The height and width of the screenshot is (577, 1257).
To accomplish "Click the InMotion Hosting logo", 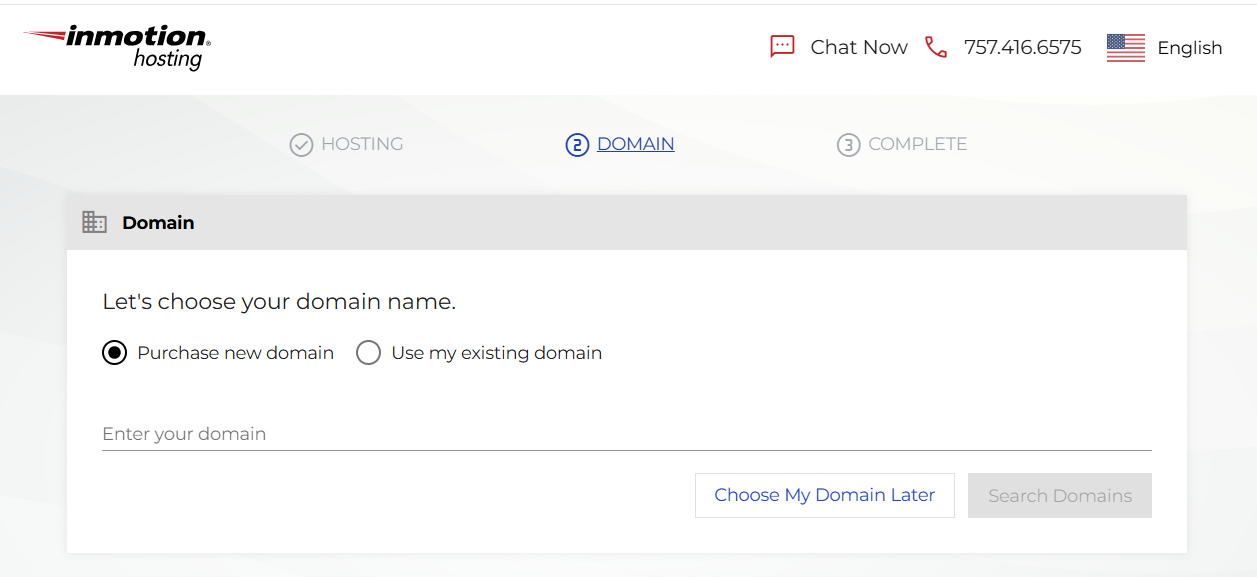I will [x=117, y=47].
